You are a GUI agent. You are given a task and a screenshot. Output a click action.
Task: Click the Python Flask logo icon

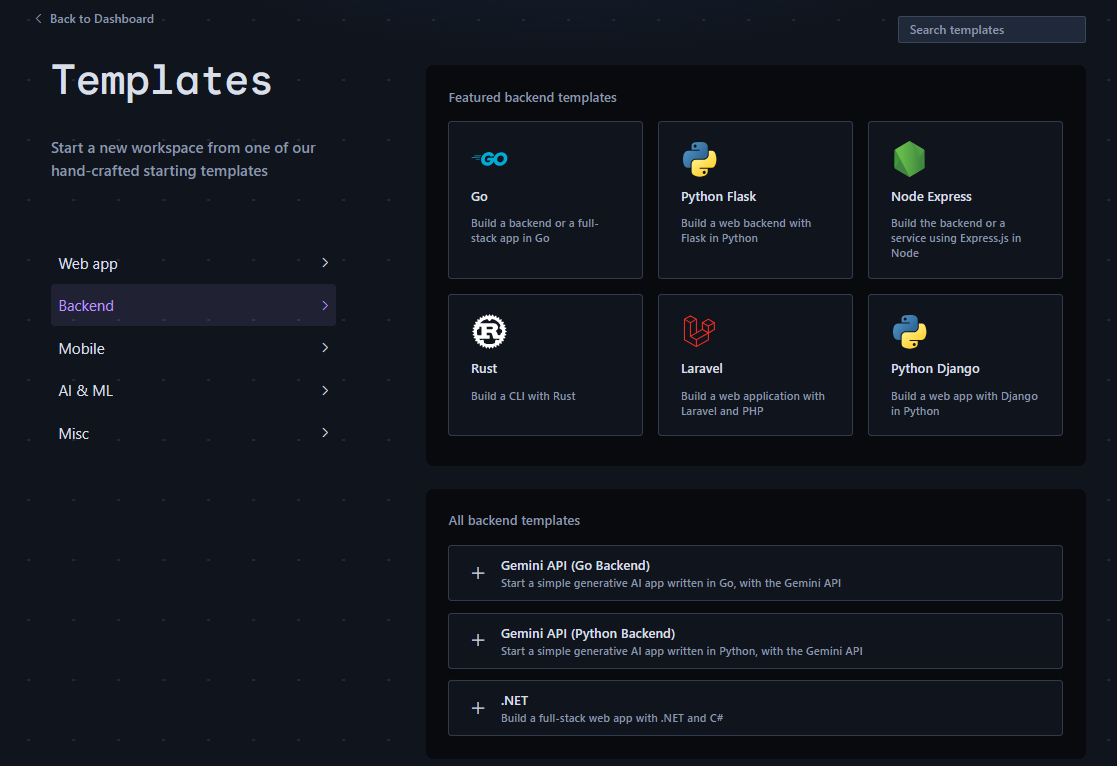(x=699, y=159)
